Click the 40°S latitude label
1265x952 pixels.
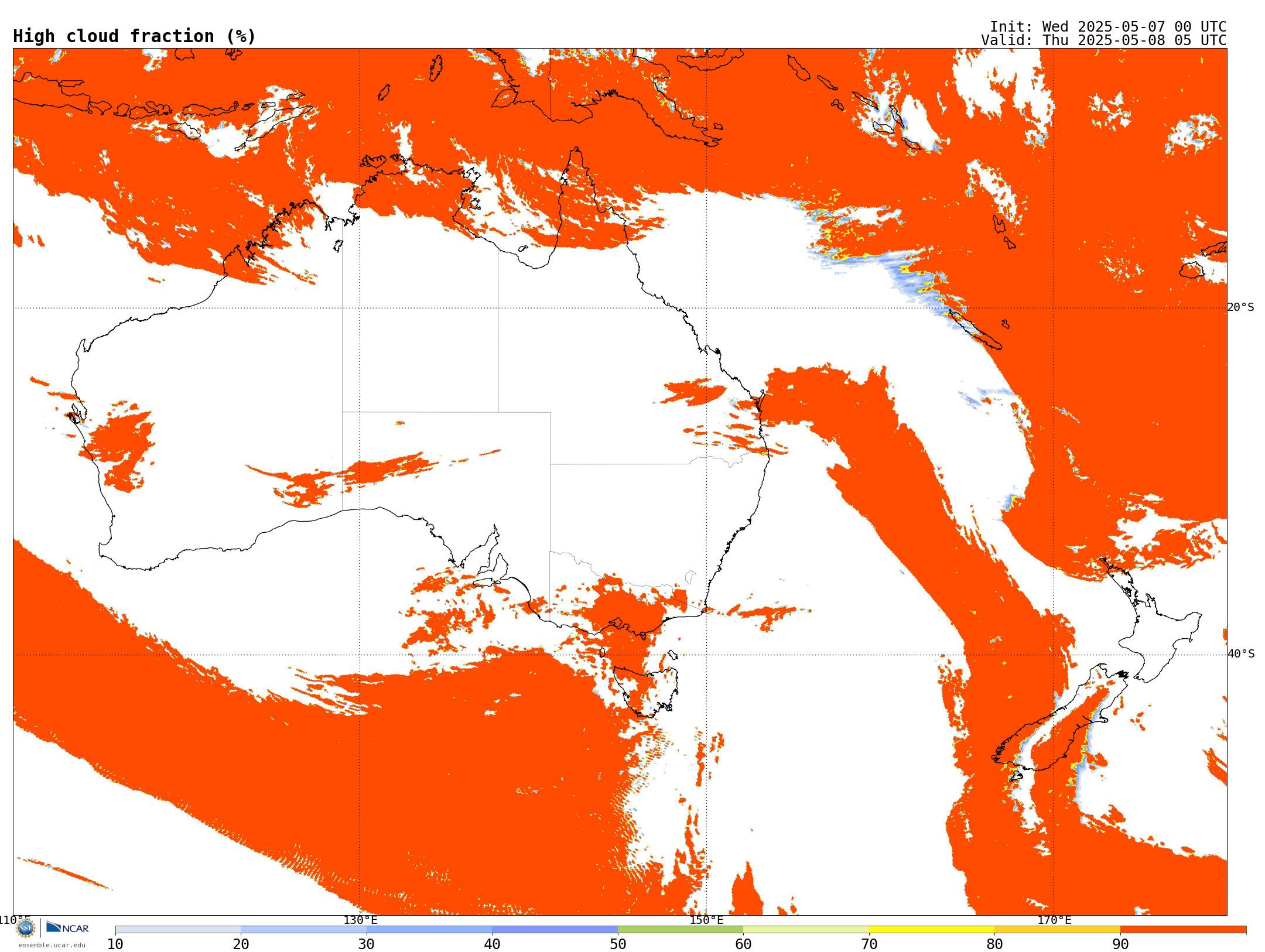(x=1241, y=654)
